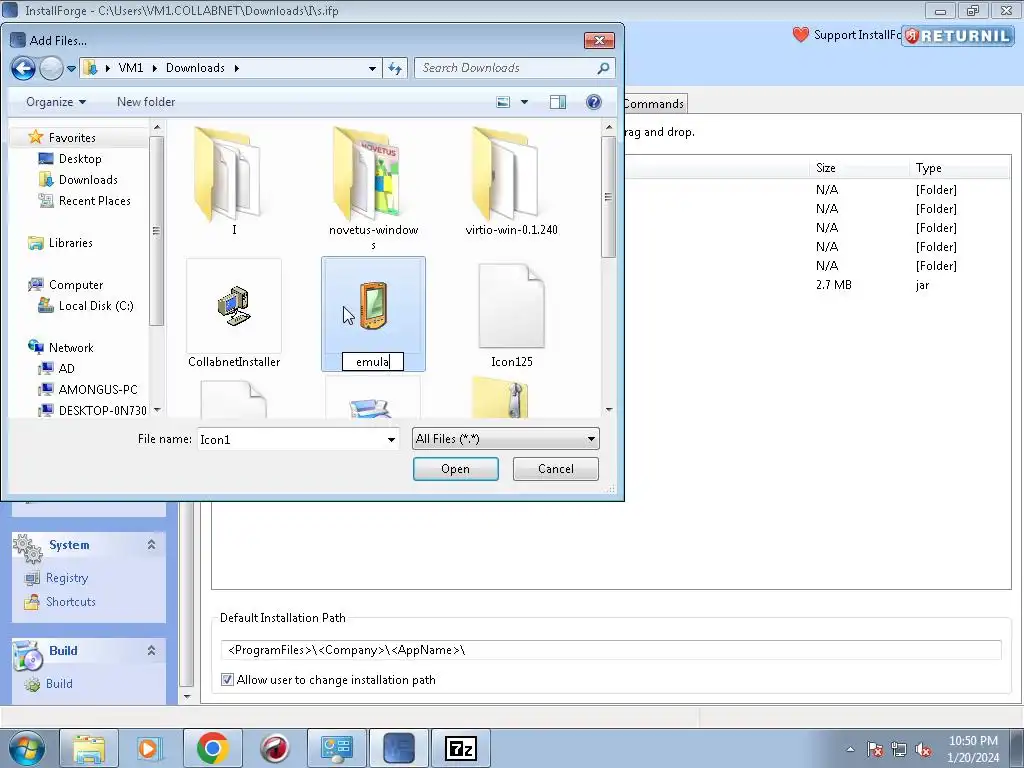This screenshot has height=768, width=1024.
Task: Select Computer in the navigation pane
Action: click(76, 285)
